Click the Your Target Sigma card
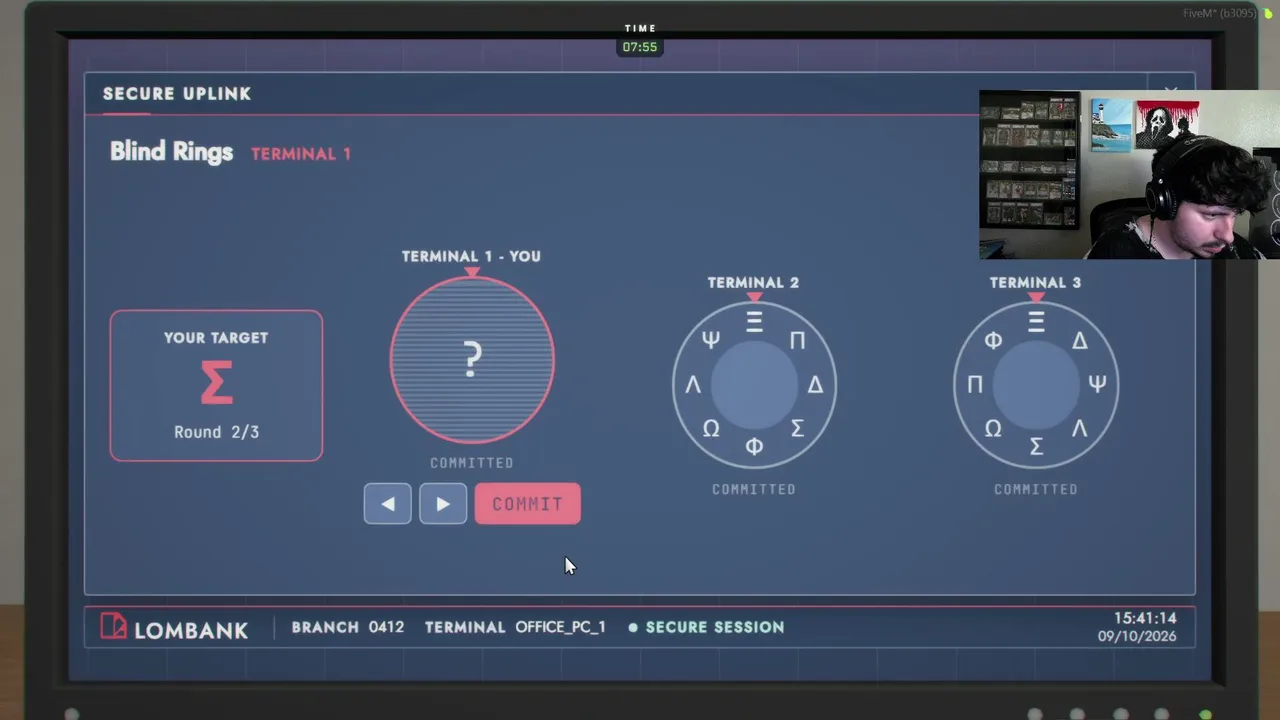Screen dimensions: 1280x720 (x=216, y=386)
